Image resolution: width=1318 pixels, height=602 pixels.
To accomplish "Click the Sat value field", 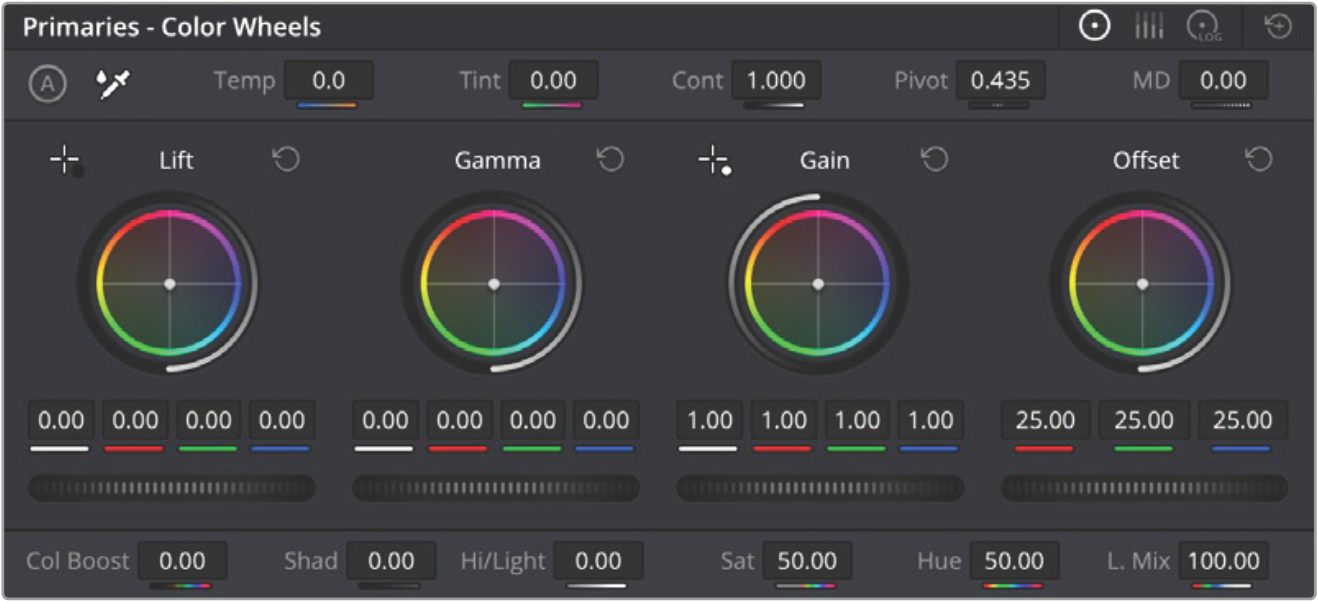I will pyautogui.click(x=807, y=561).
